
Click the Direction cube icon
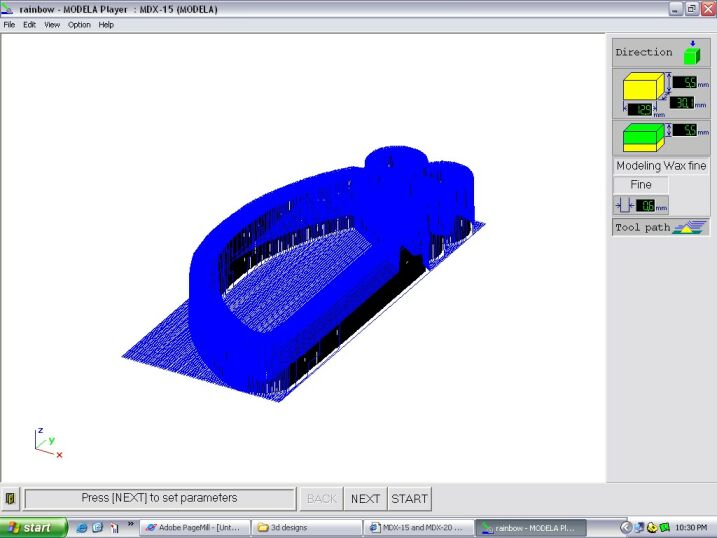(691, 52)
